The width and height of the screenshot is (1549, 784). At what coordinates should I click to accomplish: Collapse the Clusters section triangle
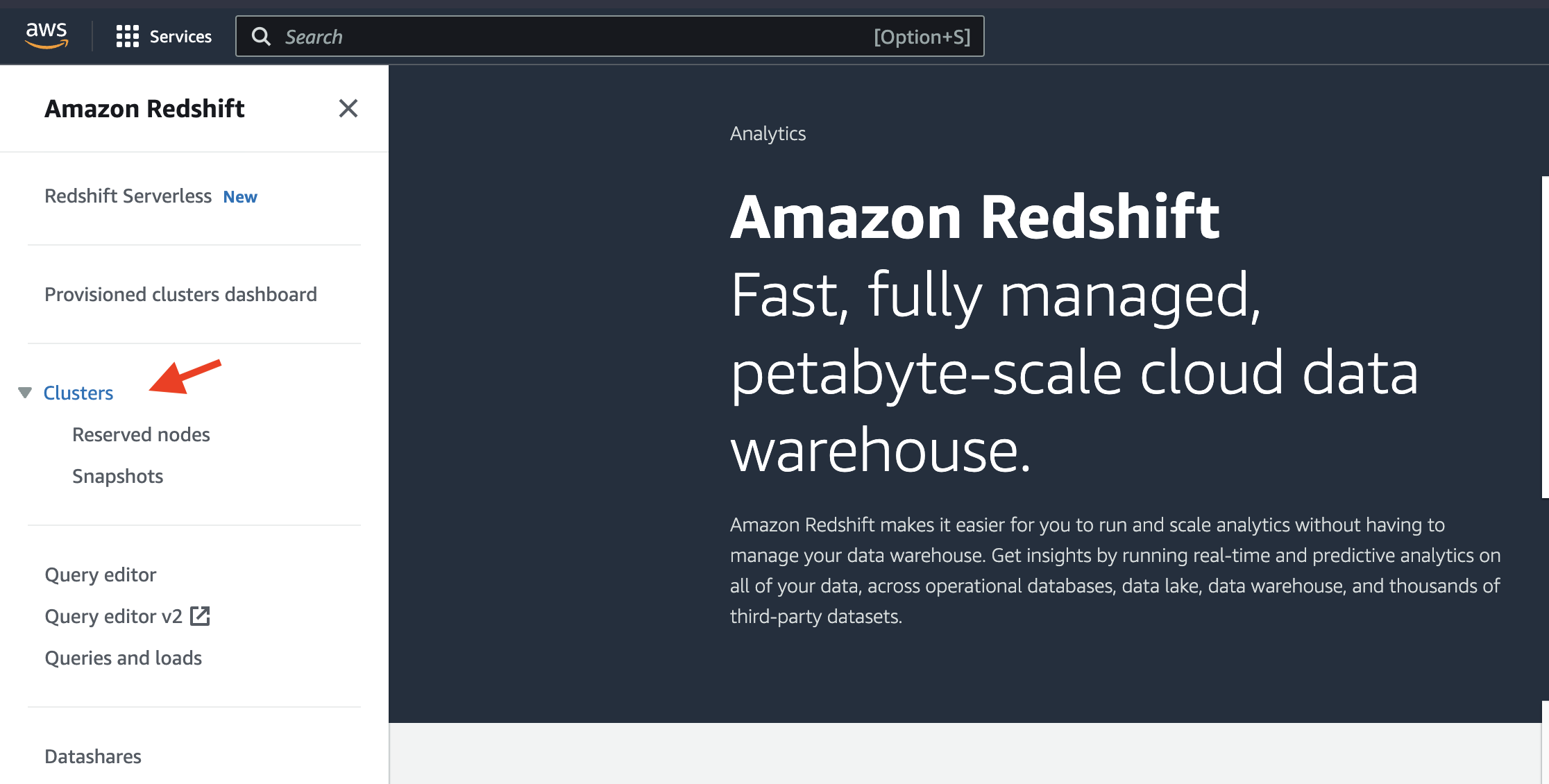click(x=25, y=393)
